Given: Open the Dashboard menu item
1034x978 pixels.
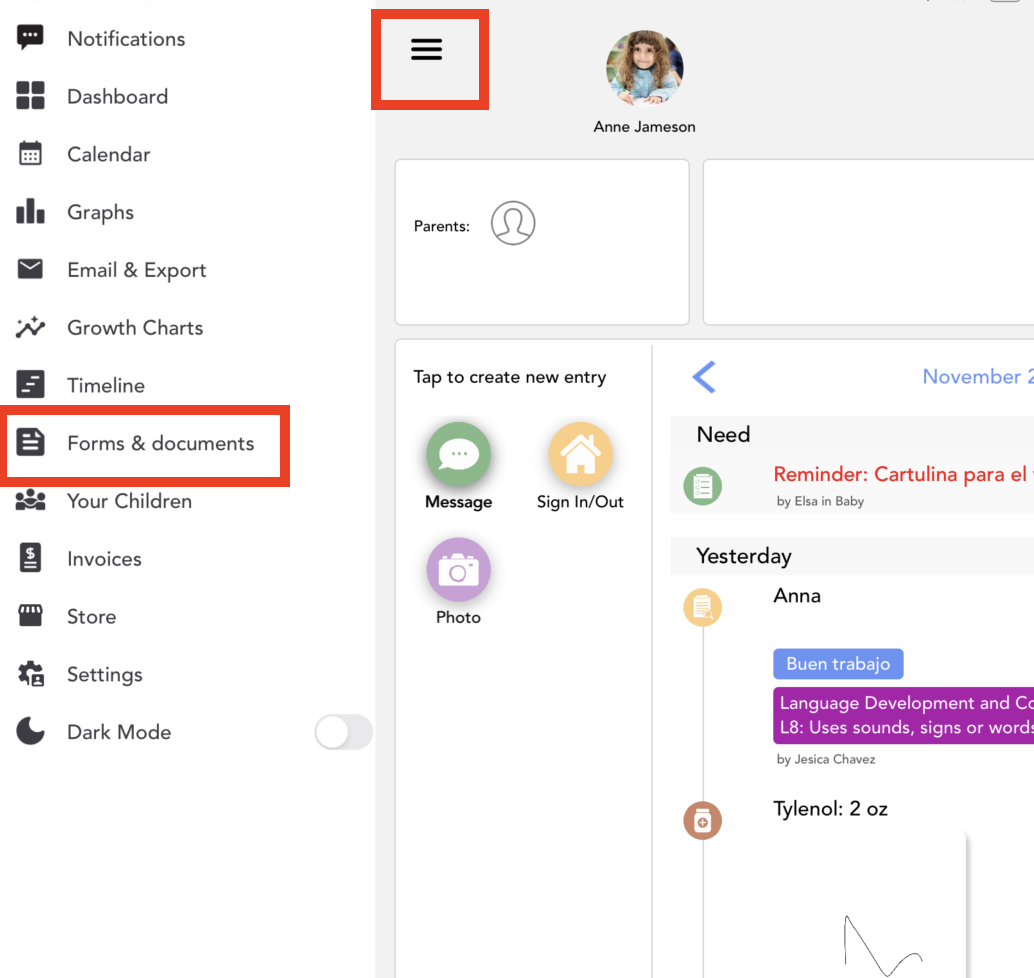Looking at the screenshot, I should click(x=117, y=96).
